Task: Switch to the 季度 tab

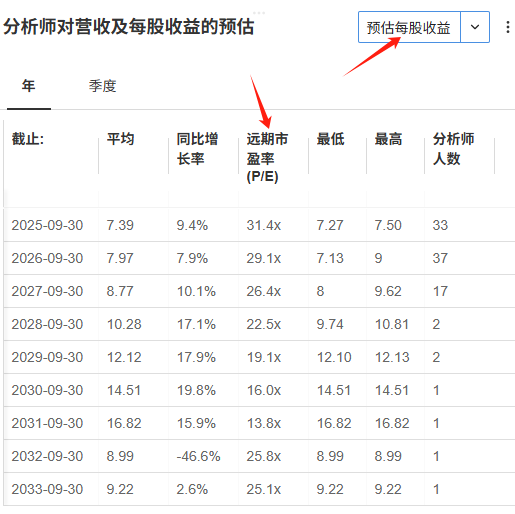Action: (x=102, y=86)
